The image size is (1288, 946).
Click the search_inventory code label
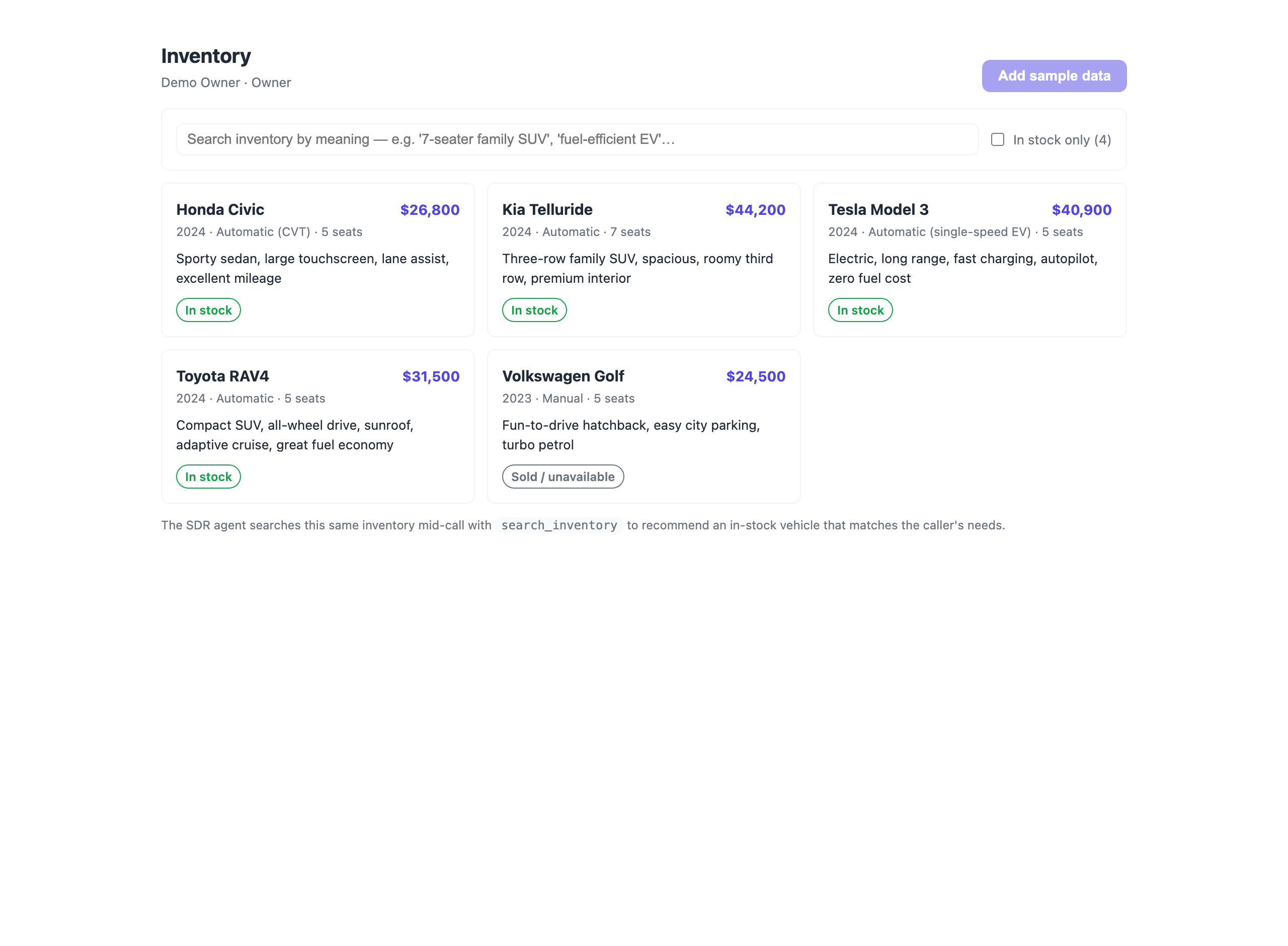tap(559, 525)
